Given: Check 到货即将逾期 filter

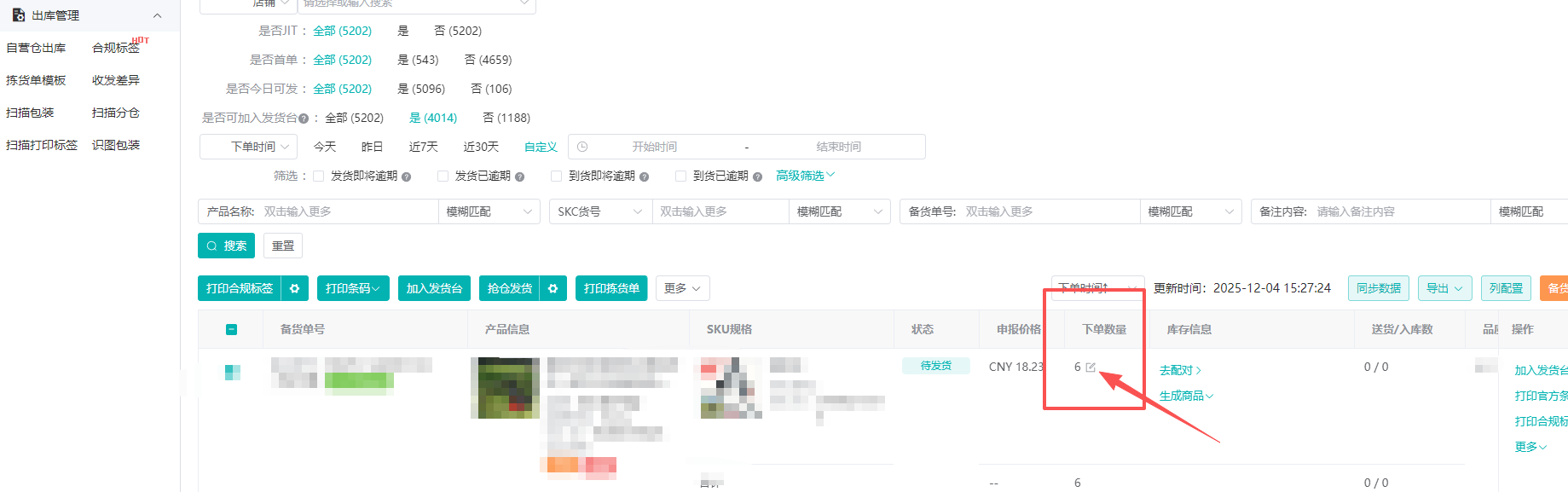Looking at the screenshot, I should point(557,176).
